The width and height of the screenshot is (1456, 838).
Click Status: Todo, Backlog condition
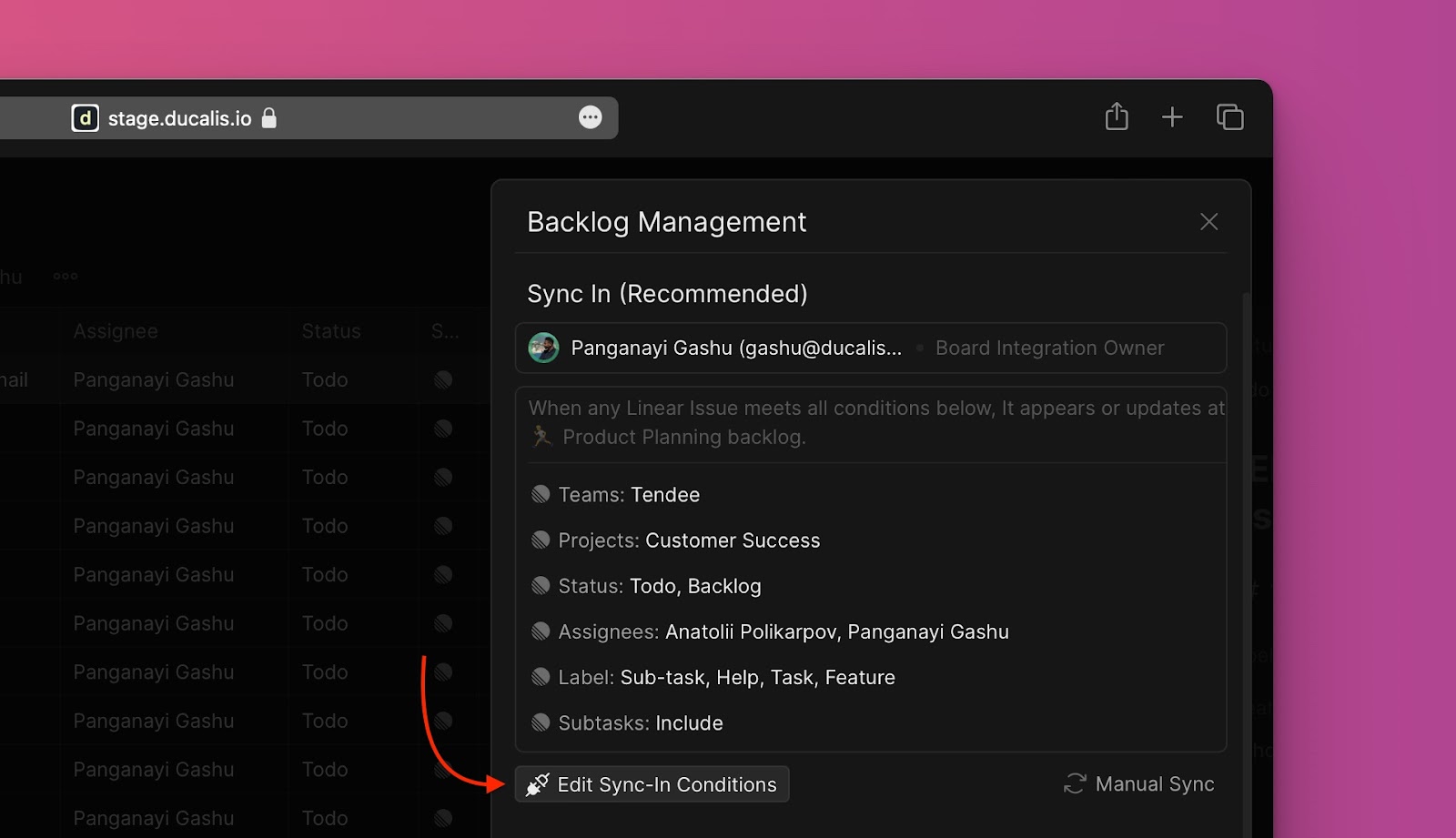pyautogui.click(x=646, y=586)
